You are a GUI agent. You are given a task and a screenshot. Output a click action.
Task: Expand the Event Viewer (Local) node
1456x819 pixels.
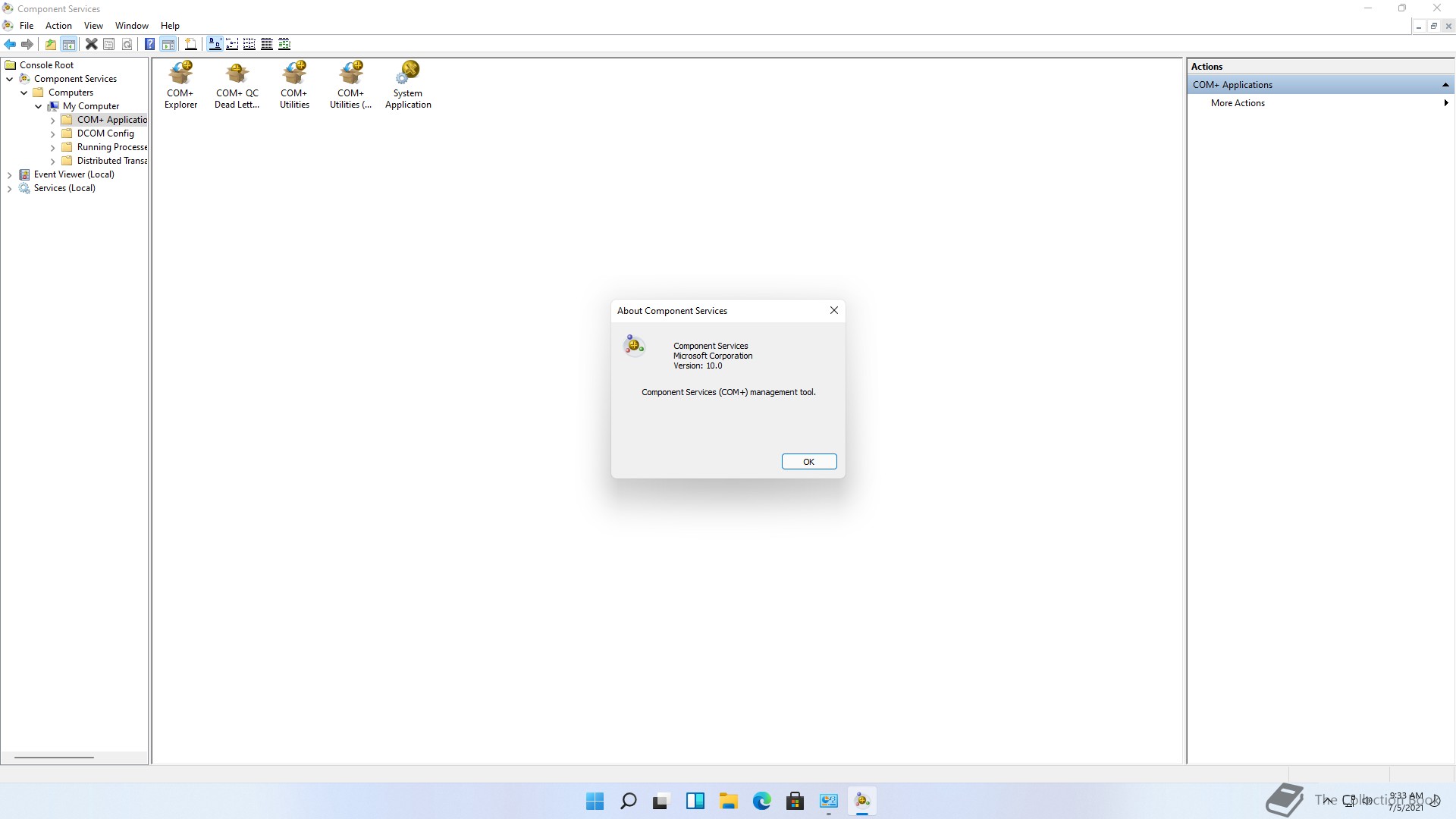[x=10, y=174]
